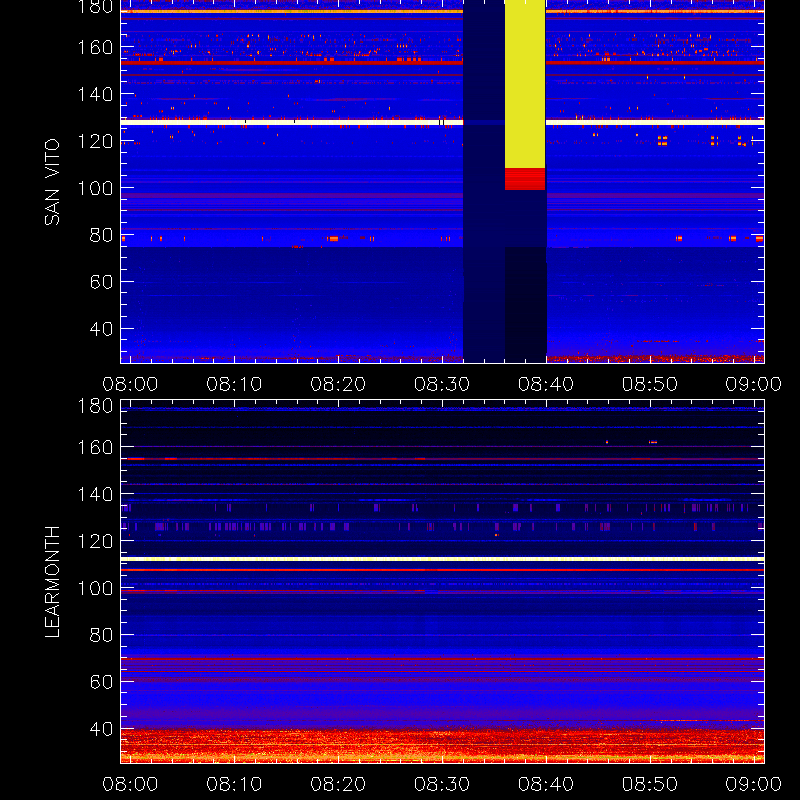Click the yellow block in San Vito spectrogram
Image resolution: width=800 pixels, height=800 pixels.
(525, 84)
